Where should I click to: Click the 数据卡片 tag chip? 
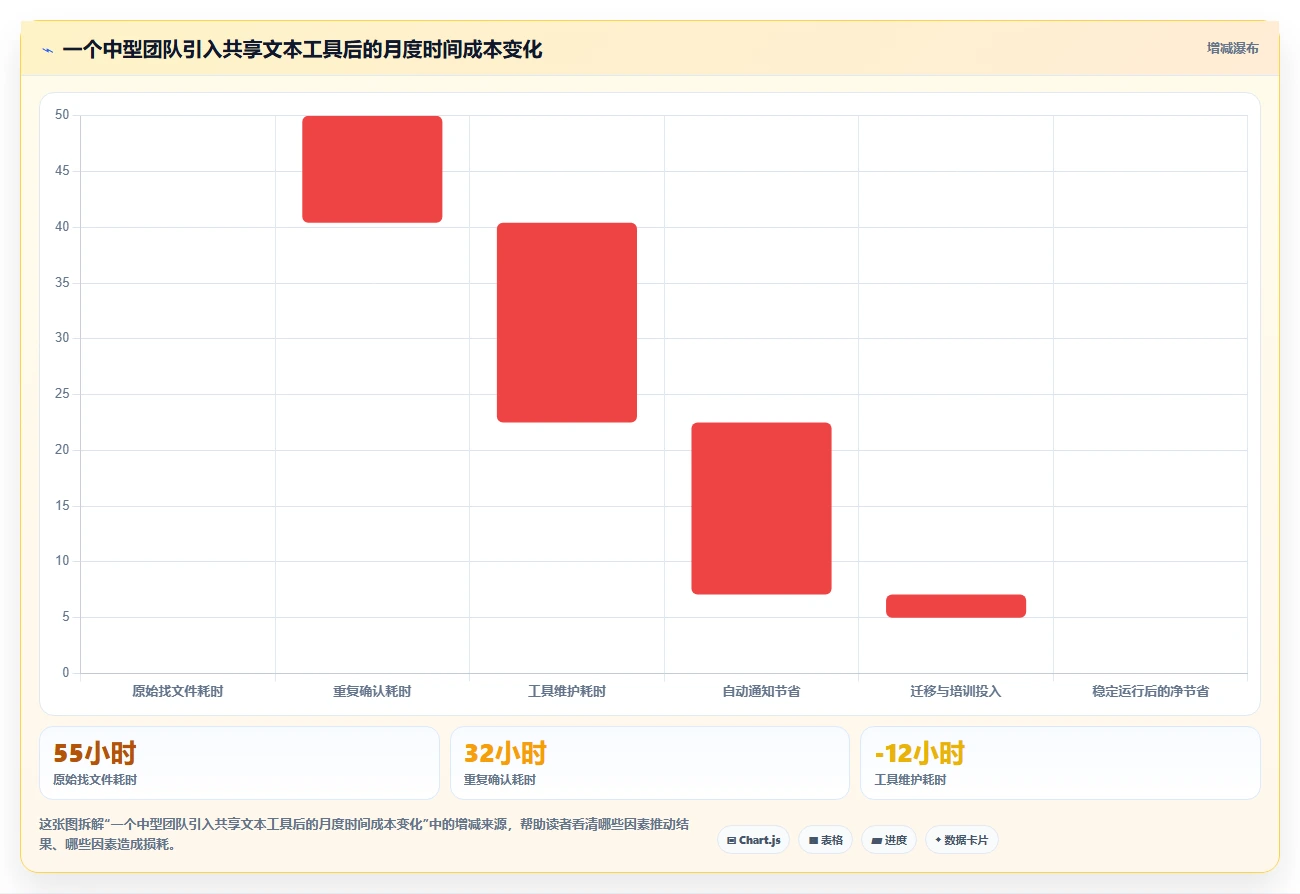[x=961, y=840]
